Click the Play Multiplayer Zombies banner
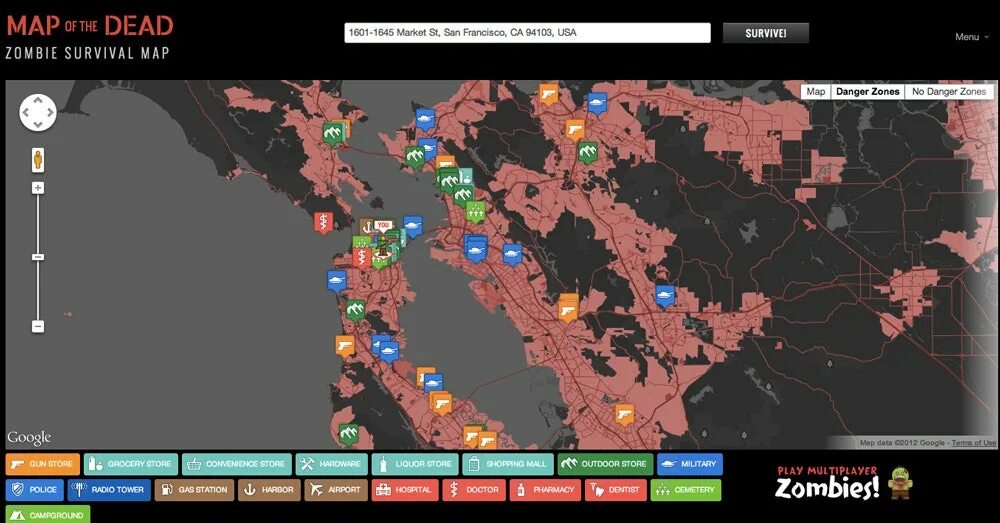The width and height of the screenshot is (1000, 523). click(x=843, y=483)
